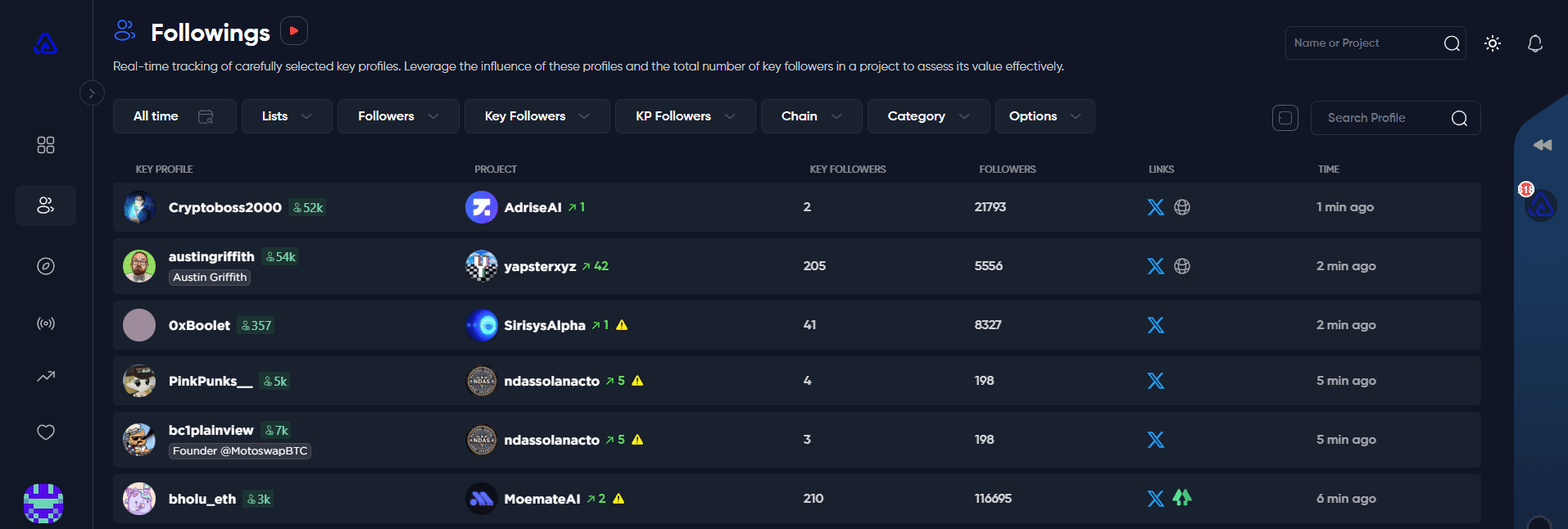The height and width of the screenshot is (529, 1568).
Task: Open the broadcast signal icon in sidebar
Action: click(46, 323)
